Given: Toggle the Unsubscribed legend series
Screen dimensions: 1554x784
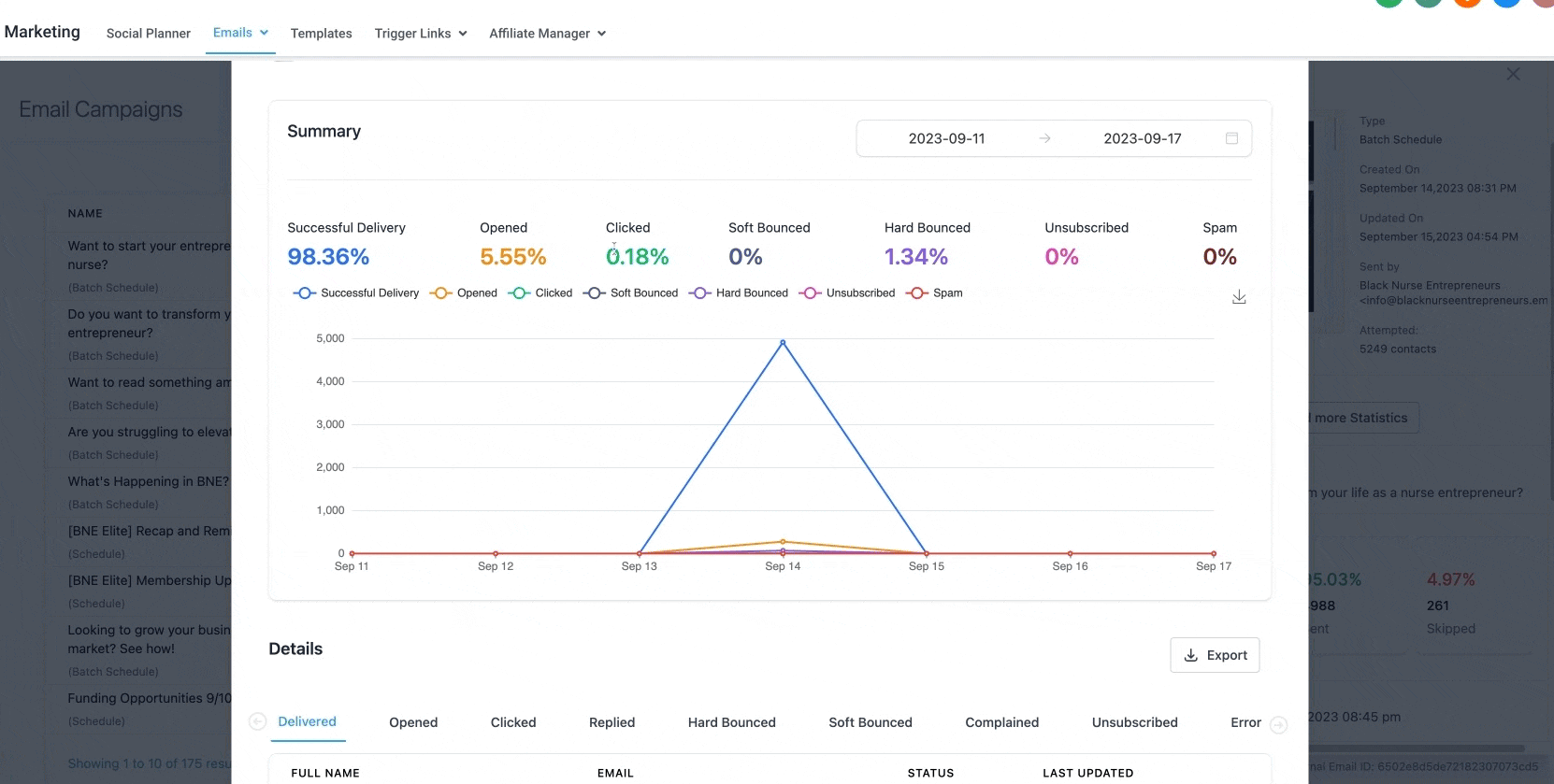Looking at the screenshot, I should tap(847, 293).
